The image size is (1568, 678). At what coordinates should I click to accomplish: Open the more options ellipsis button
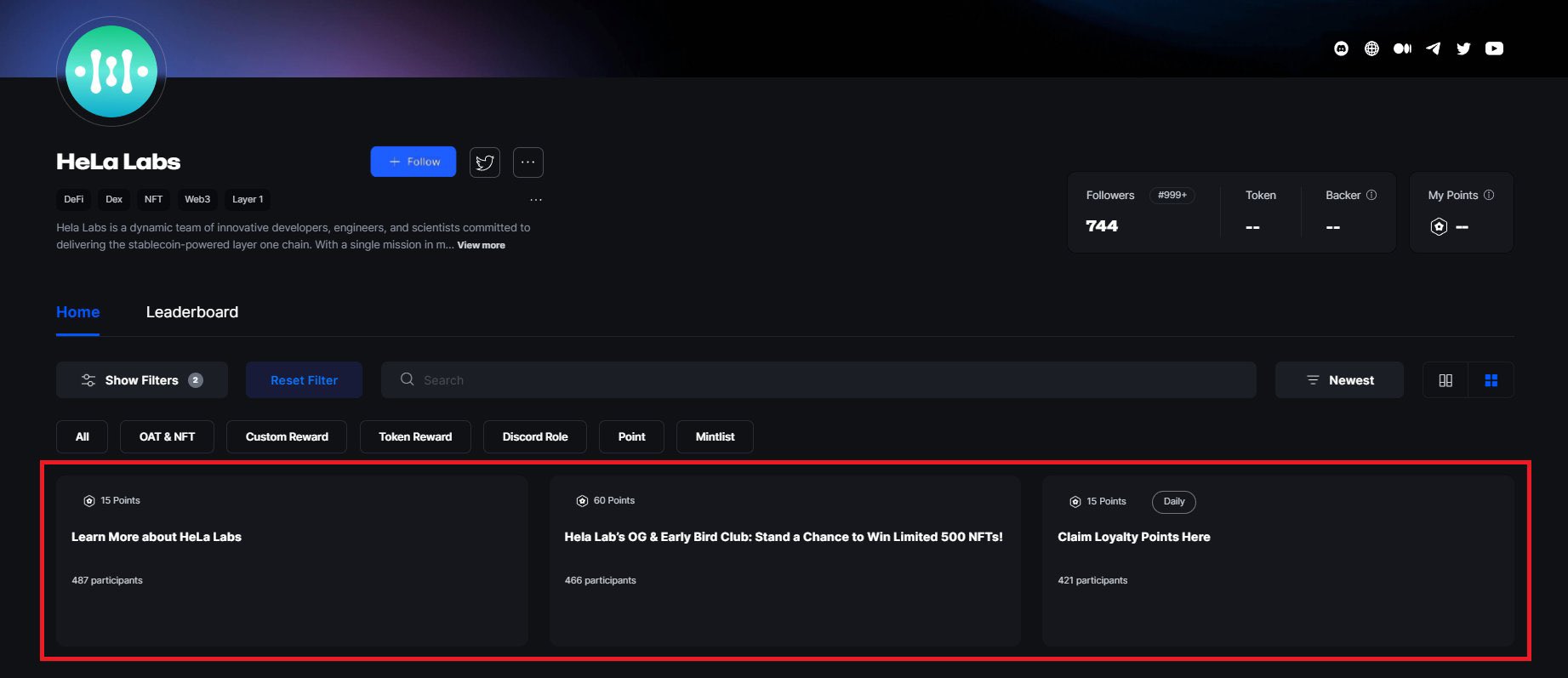point(528,162)
